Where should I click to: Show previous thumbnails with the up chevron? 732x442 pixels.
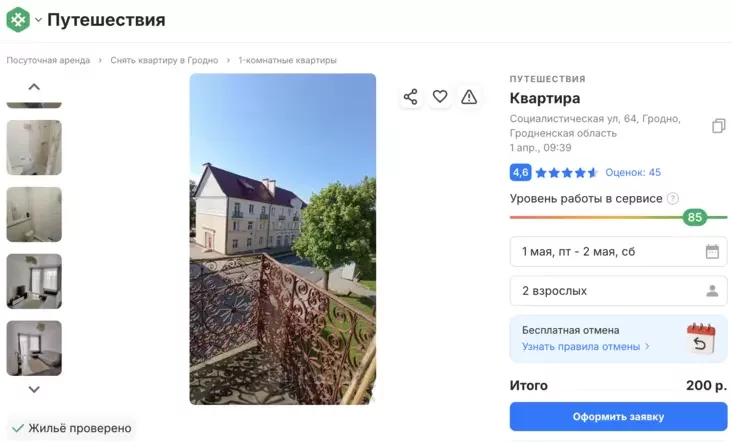[x=34, y=87]
